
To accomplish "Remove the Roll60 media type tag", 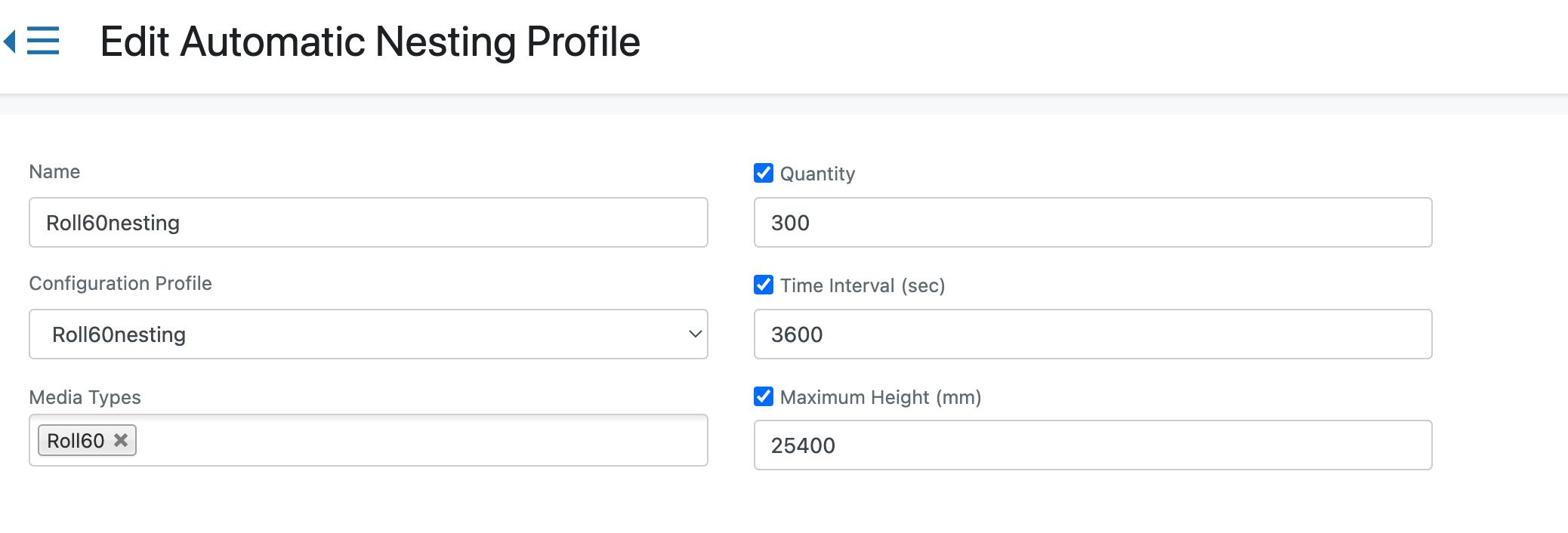I will click(121, 440).
